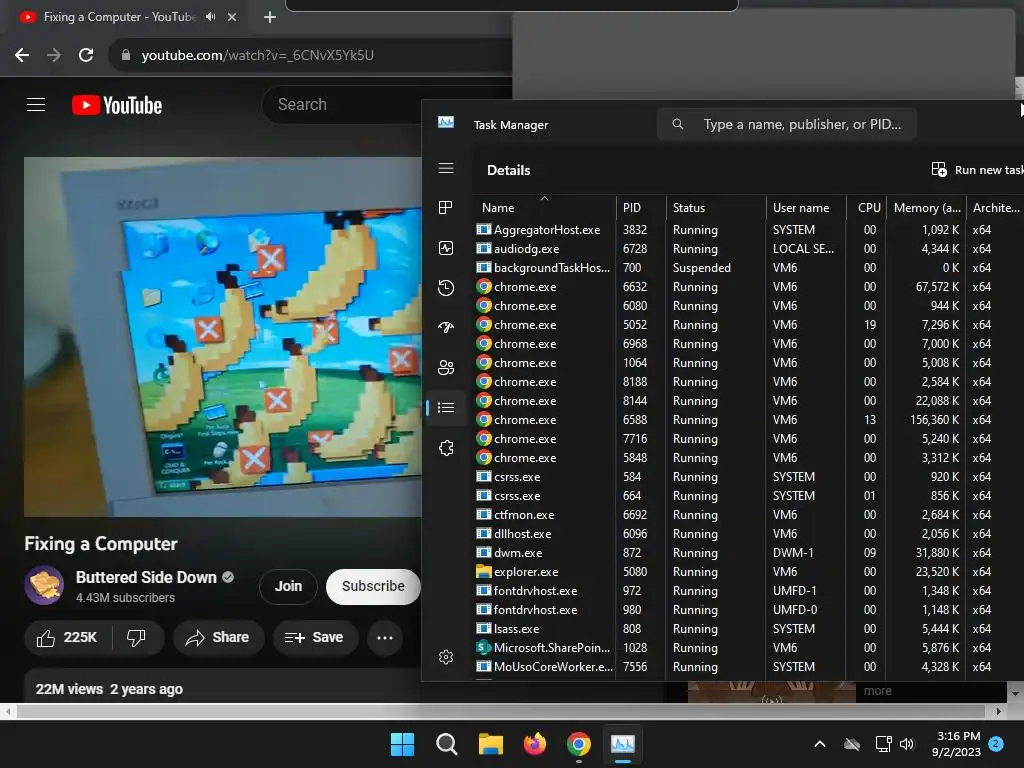Sort by User name column header
The image size is (1024, 768).
pos(806,208)
